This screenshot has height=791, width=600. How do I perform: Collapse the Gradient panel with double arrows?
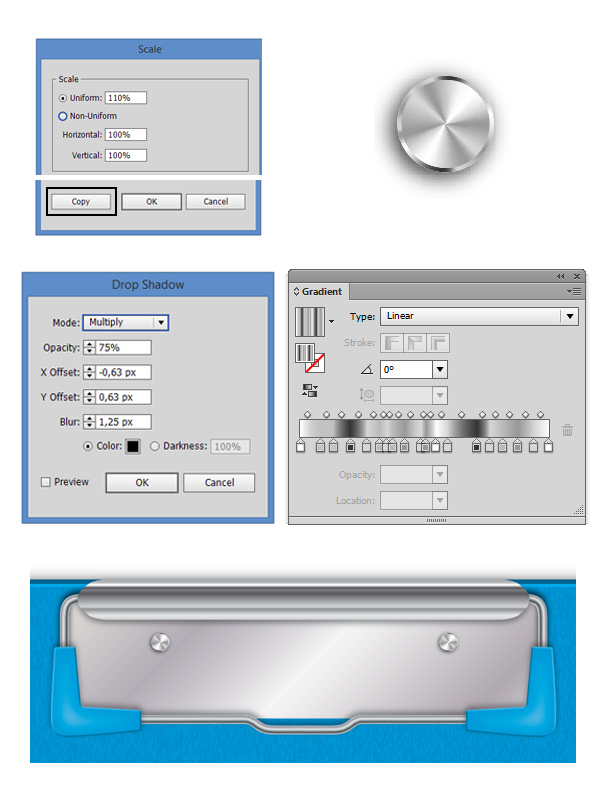(x=560, y=276)
